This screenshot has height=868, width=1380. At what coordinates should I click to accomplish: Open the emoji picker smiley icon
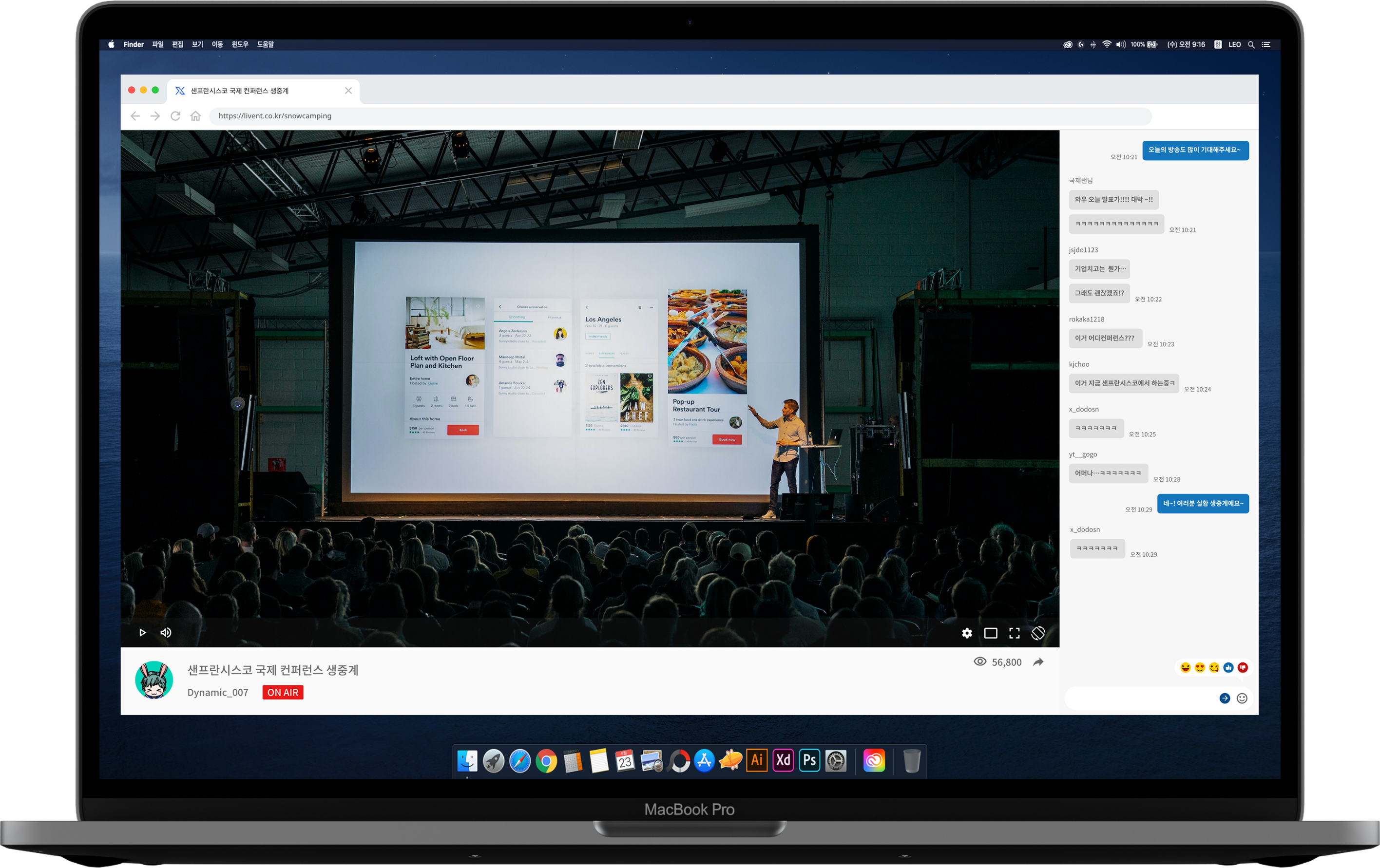1242,698
